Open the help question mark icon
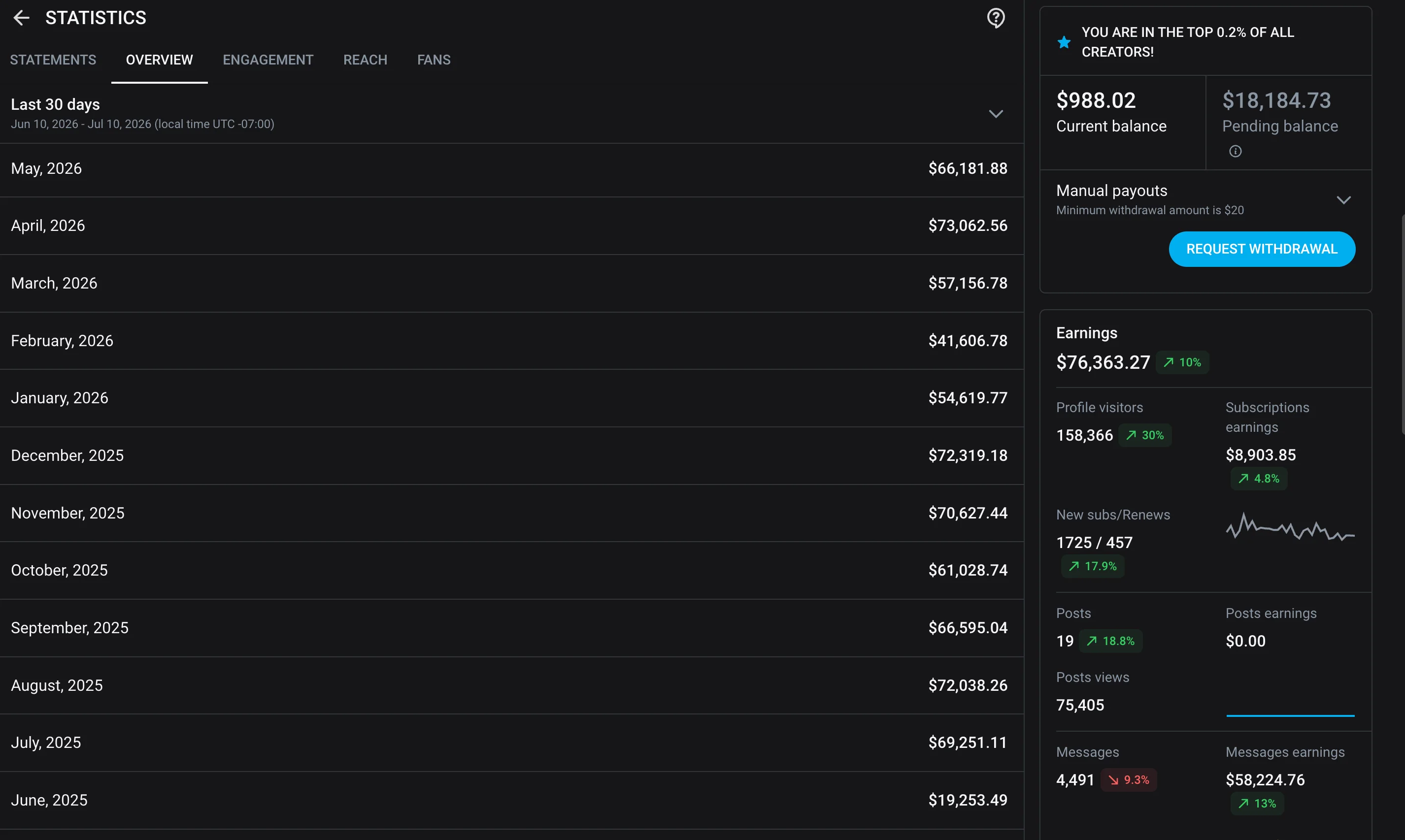 pos(996,18)
